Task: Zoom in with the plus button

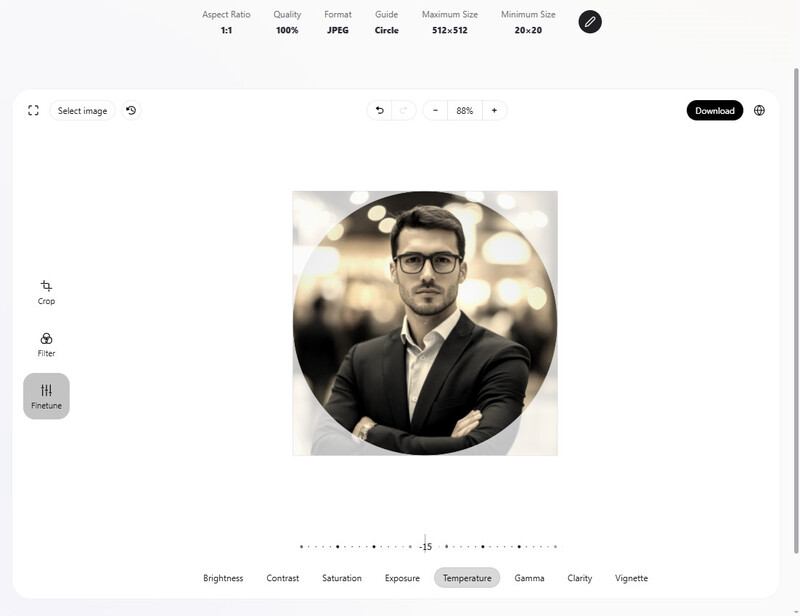Action: click(x=494, y=110)
